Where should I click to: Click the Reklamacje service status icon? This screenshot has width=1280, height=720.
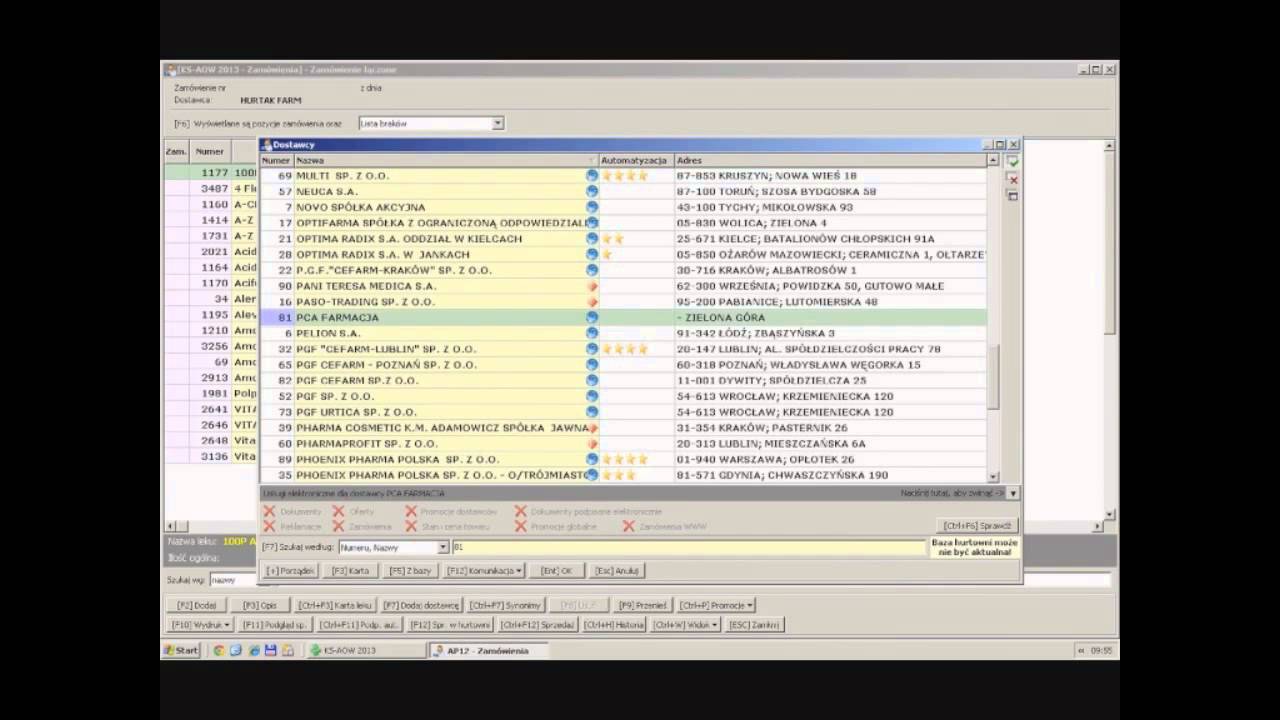tap(269, 526)
